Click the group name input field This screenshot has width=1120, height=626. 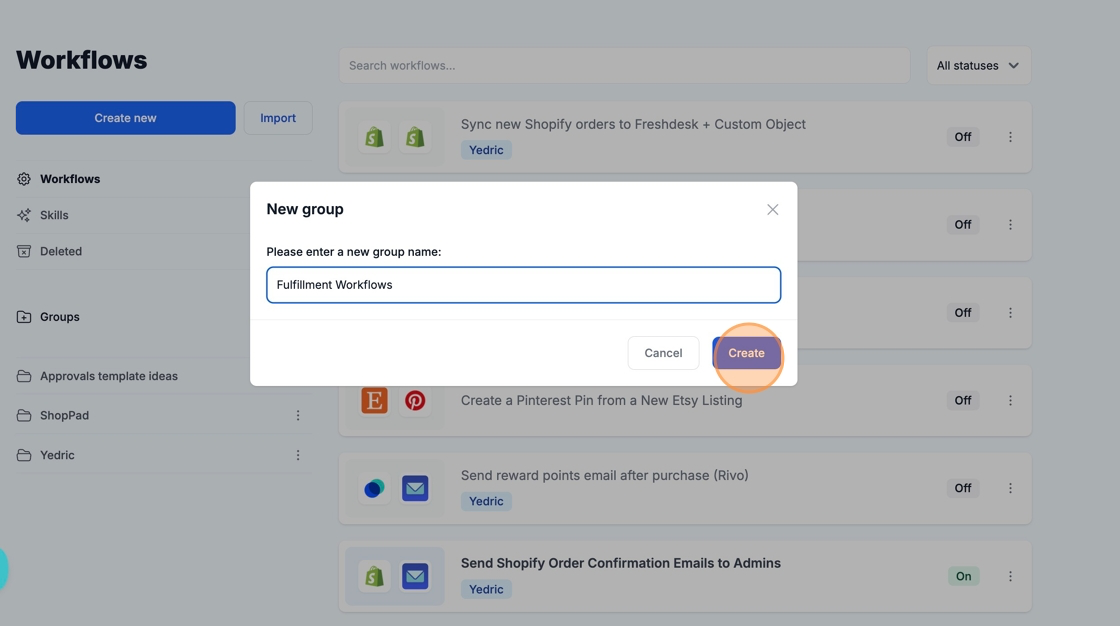coord(523,285)
